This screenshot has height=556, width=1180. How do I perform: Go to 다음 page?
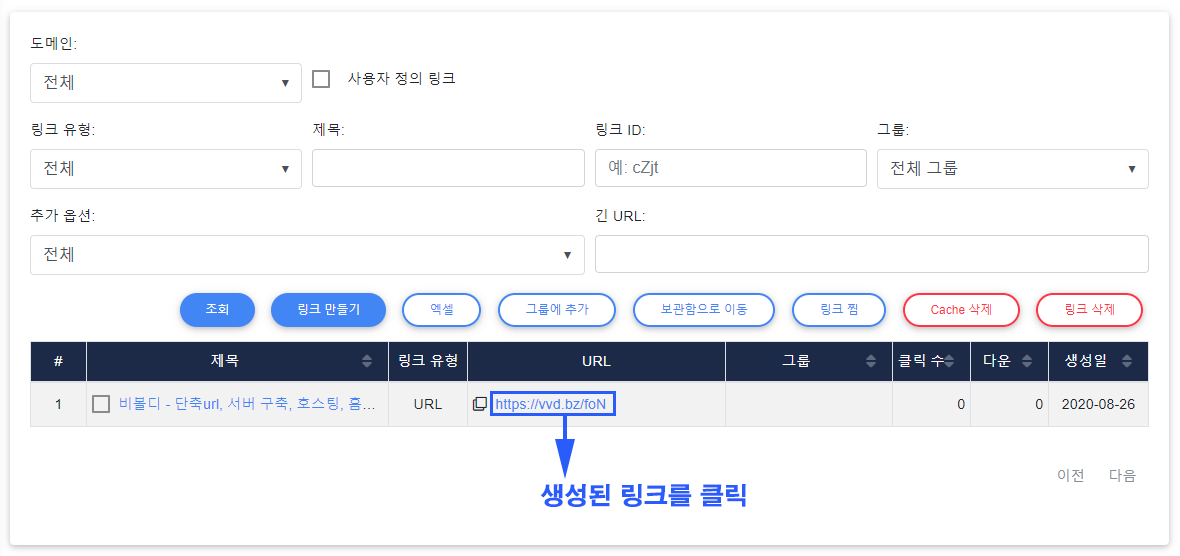pyautogui.click(x=1122, y=475)
